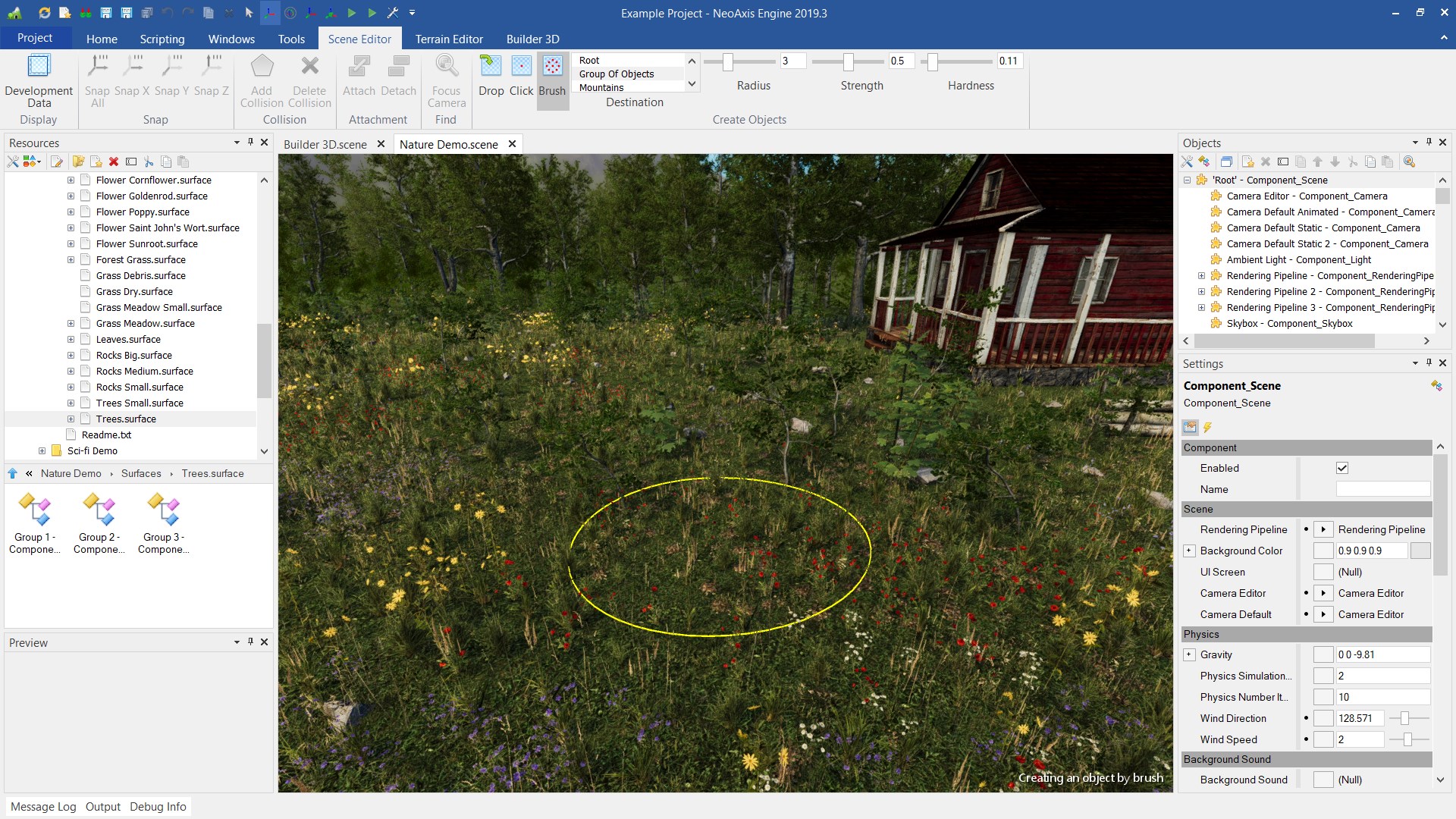
Task: Toggle the Gravity property checkbox
Action: click(x=1323, y=654)
